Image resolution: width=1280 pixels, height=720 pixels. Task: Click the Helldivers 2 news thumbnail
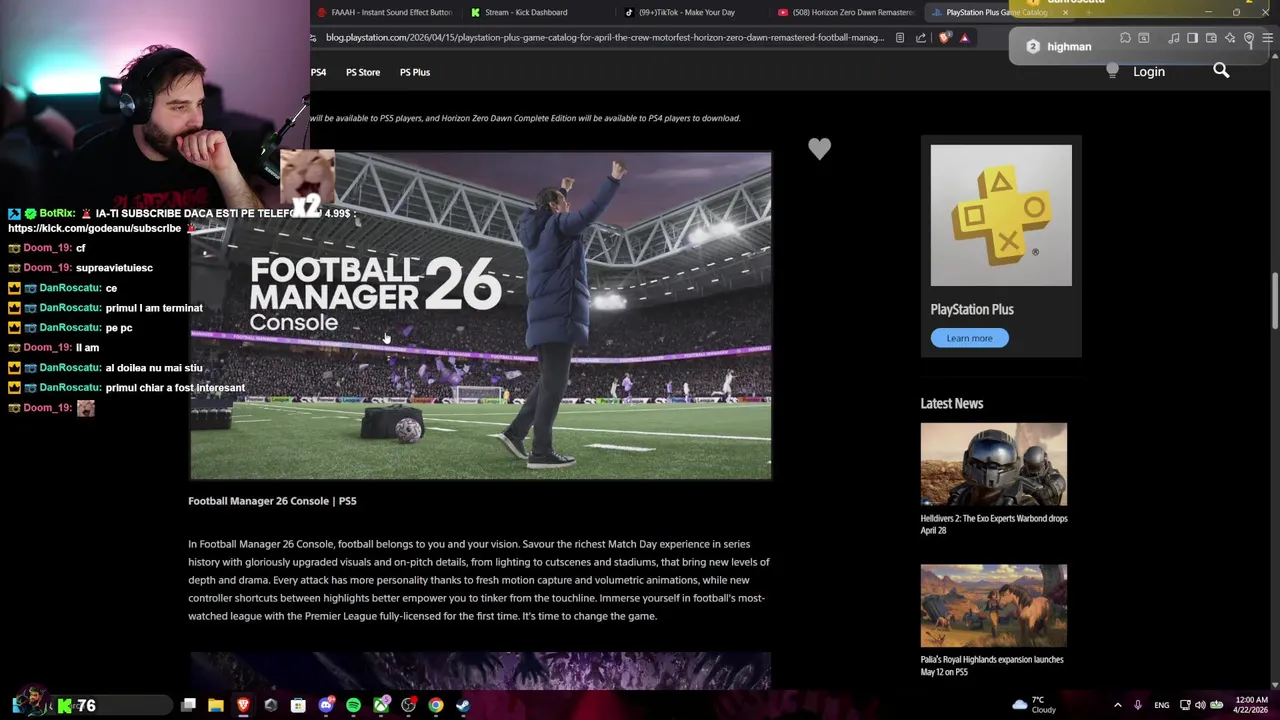(x=994, y=464)
